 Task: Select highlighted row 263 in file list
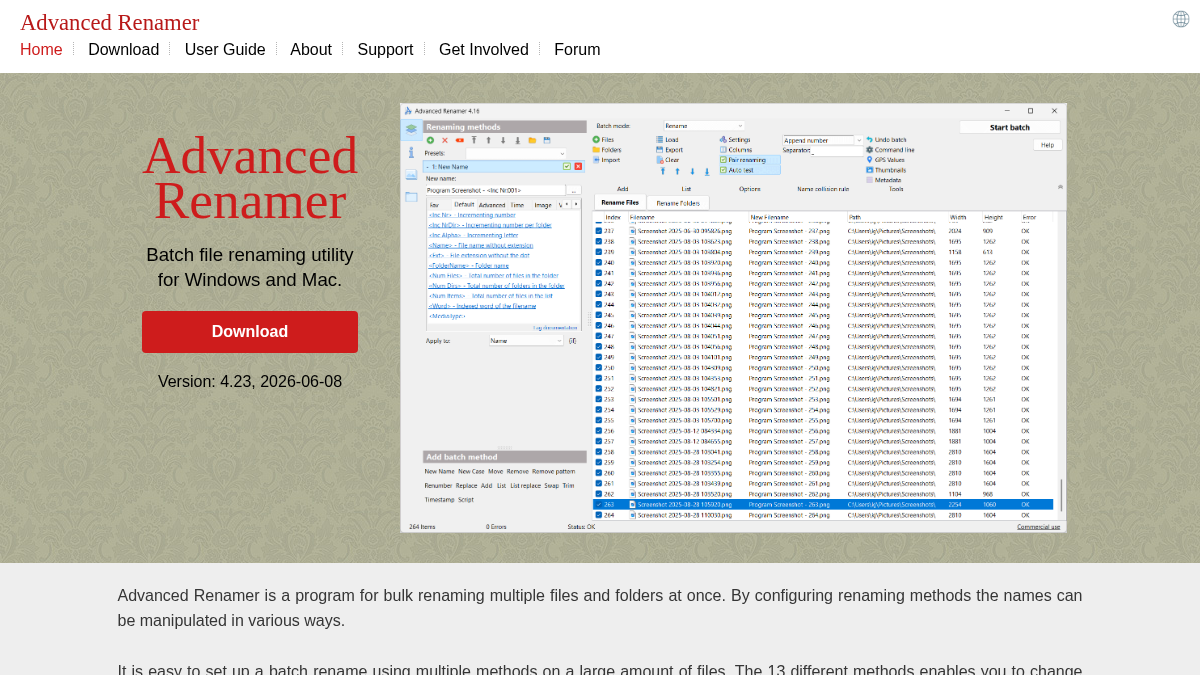click(x=823, y=504)
